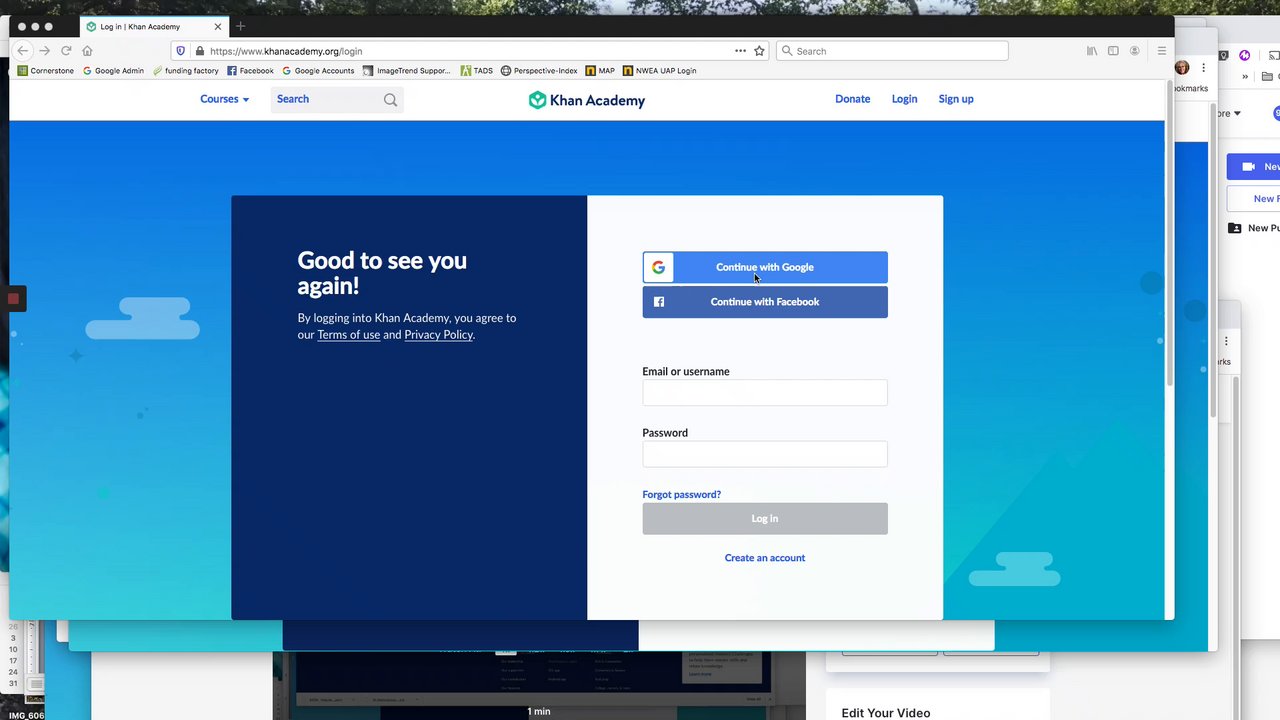This screenshot has width=1280, height=720.
Task: Click the profile avatar in the Chrome window behind
Action: coord(1182,68)
